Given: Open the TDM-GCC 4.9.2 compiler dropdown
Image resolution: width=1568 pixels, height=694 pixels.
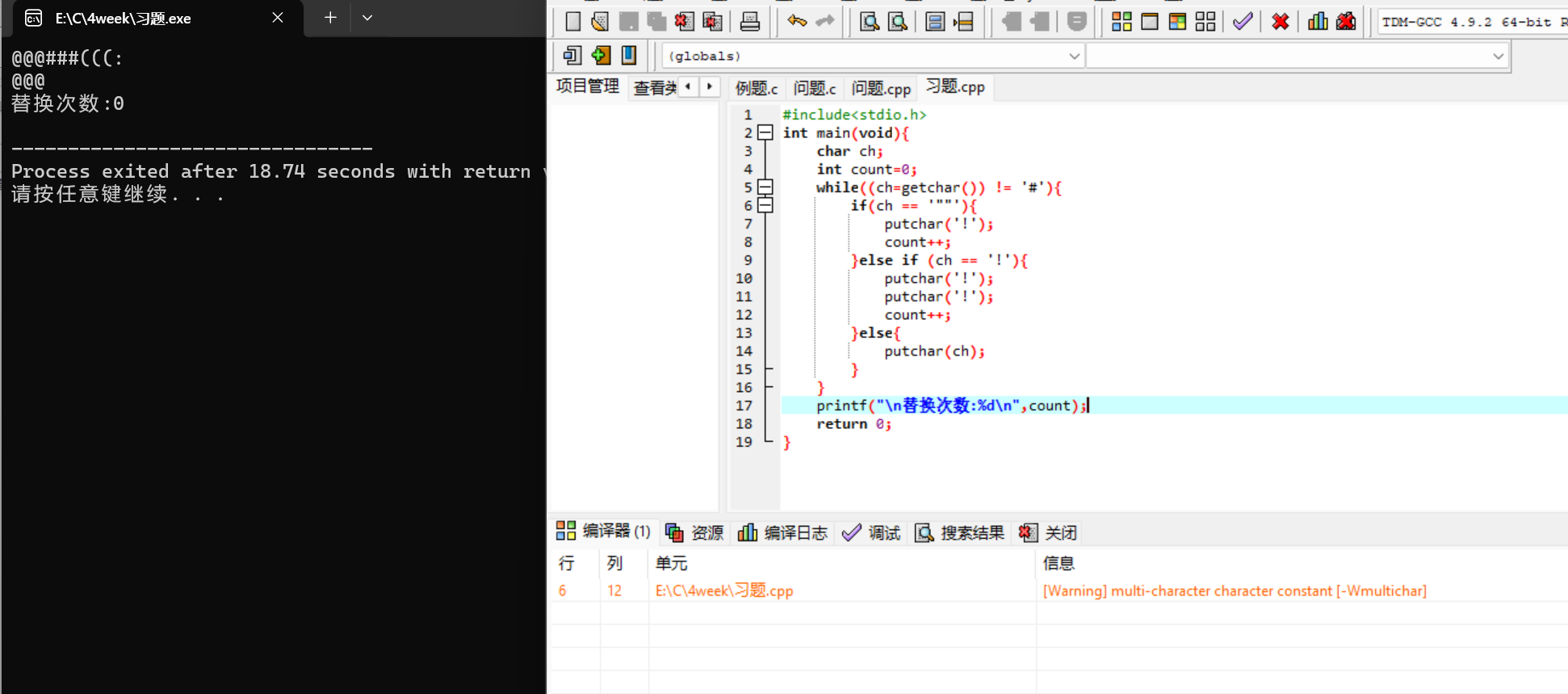Looking at the screenshot, I should (x=1474, y=22).
